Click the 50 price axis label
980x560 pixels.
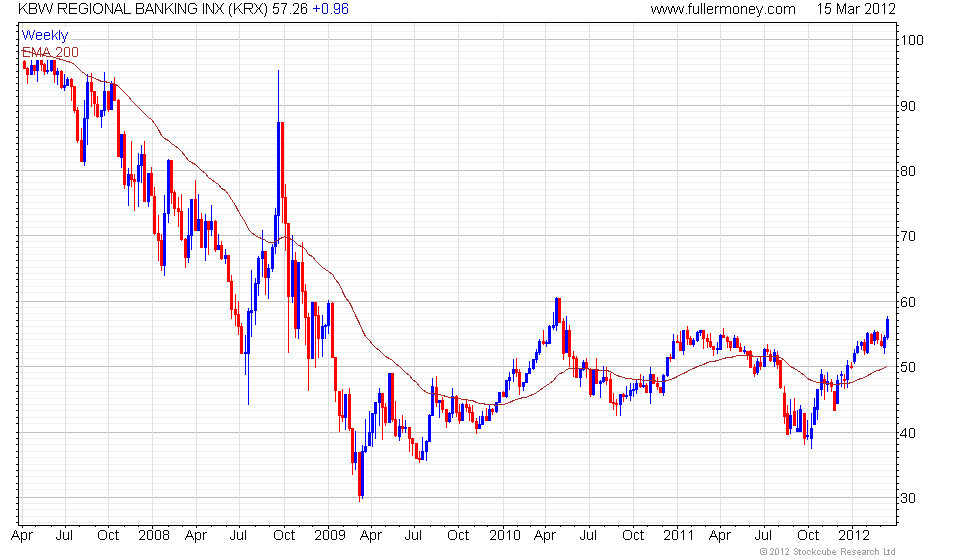(908, 367)
